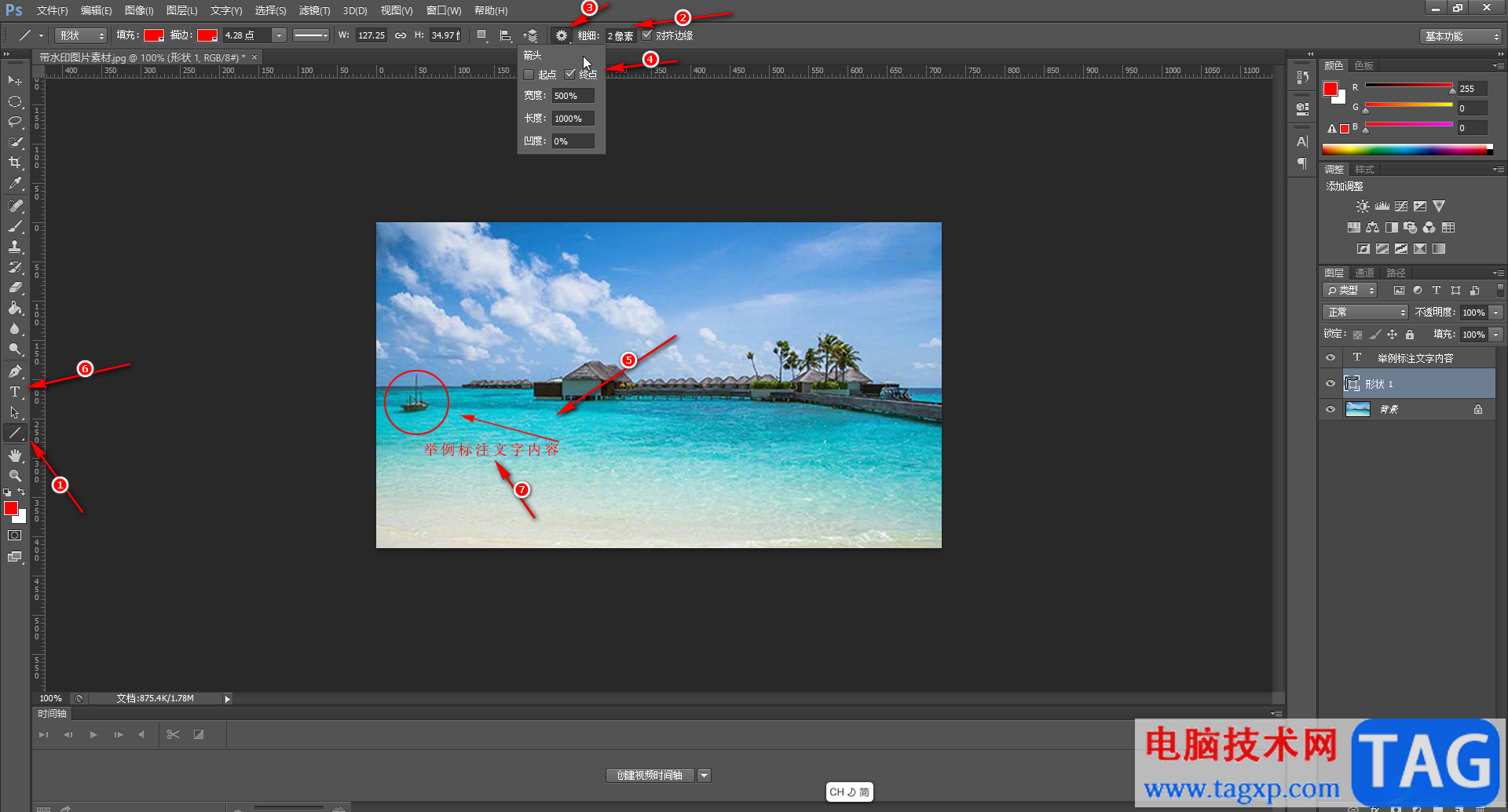Select the Line tool in toolbox
The image size is (1508, 812).
[15, 433]
